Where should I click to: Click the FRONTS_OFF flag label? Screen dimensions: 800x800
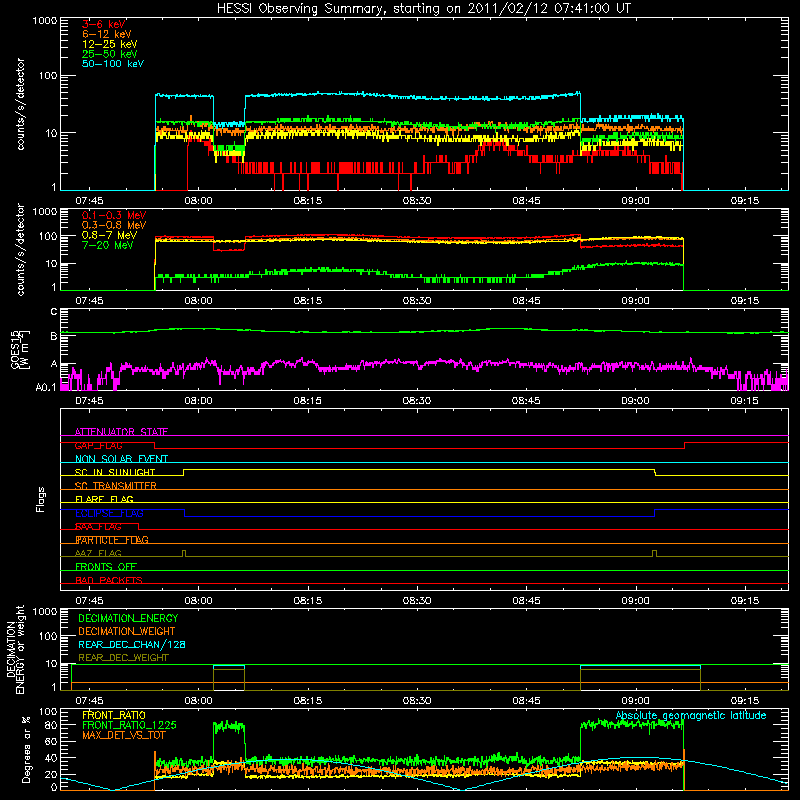(106, 567)
